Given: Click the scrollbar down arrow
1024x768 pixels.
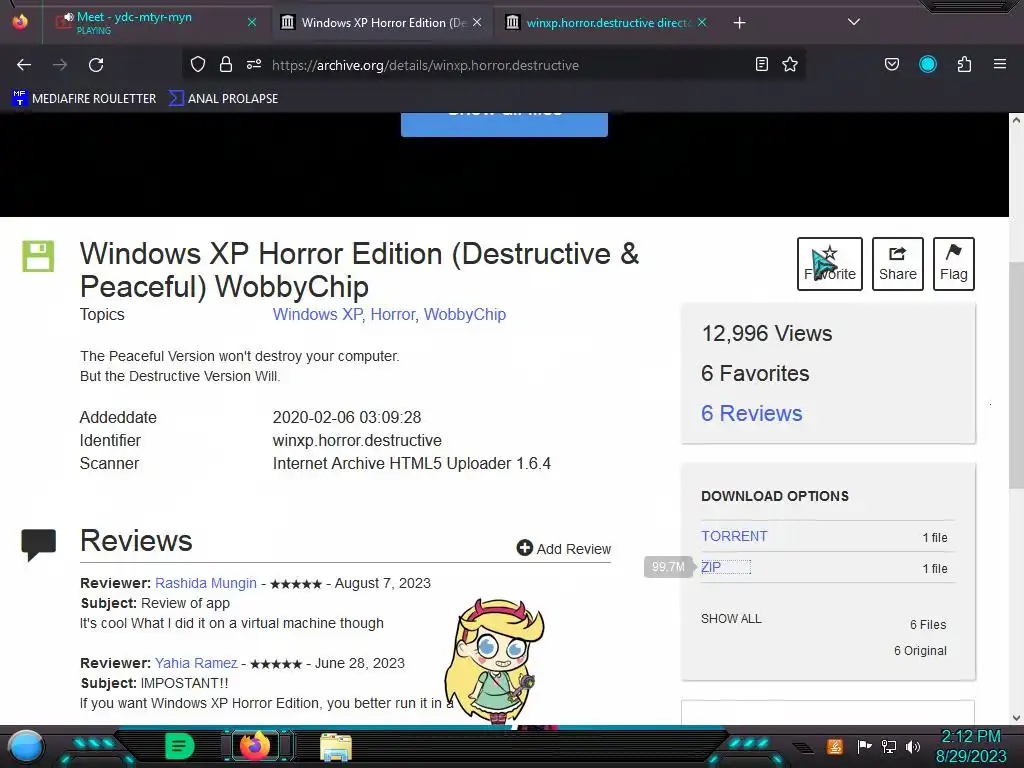Looking at the screenshot, I should (x=1016, y=718).
